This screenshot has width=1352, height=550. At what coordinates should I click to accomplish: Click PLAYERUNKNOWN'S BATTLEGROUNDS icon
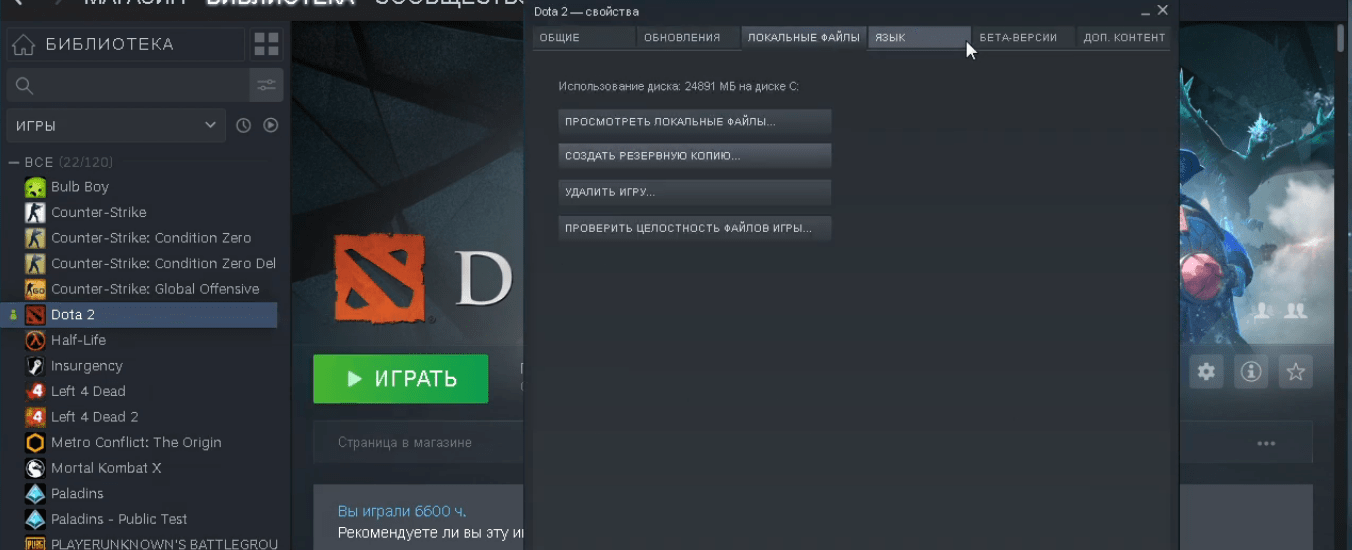(35, 544)
